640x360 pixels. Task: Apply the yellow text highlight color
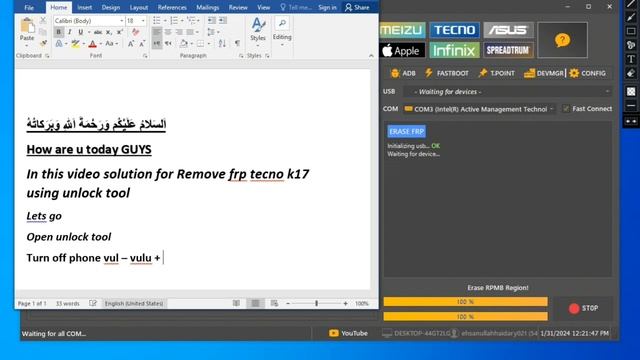pos(75,44)
